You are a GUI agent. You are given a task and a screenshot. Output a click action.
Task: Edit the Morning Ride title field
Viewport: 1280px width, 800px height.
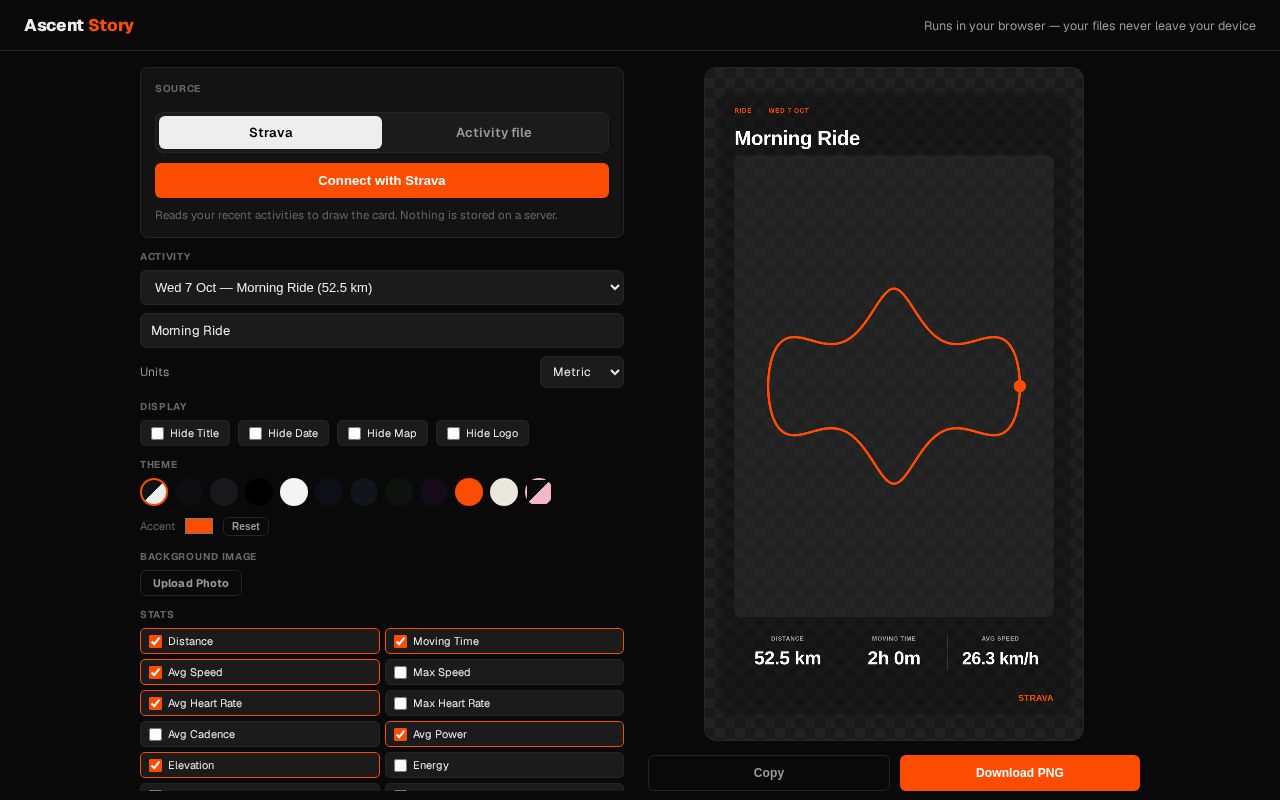(x=382, y=330)
